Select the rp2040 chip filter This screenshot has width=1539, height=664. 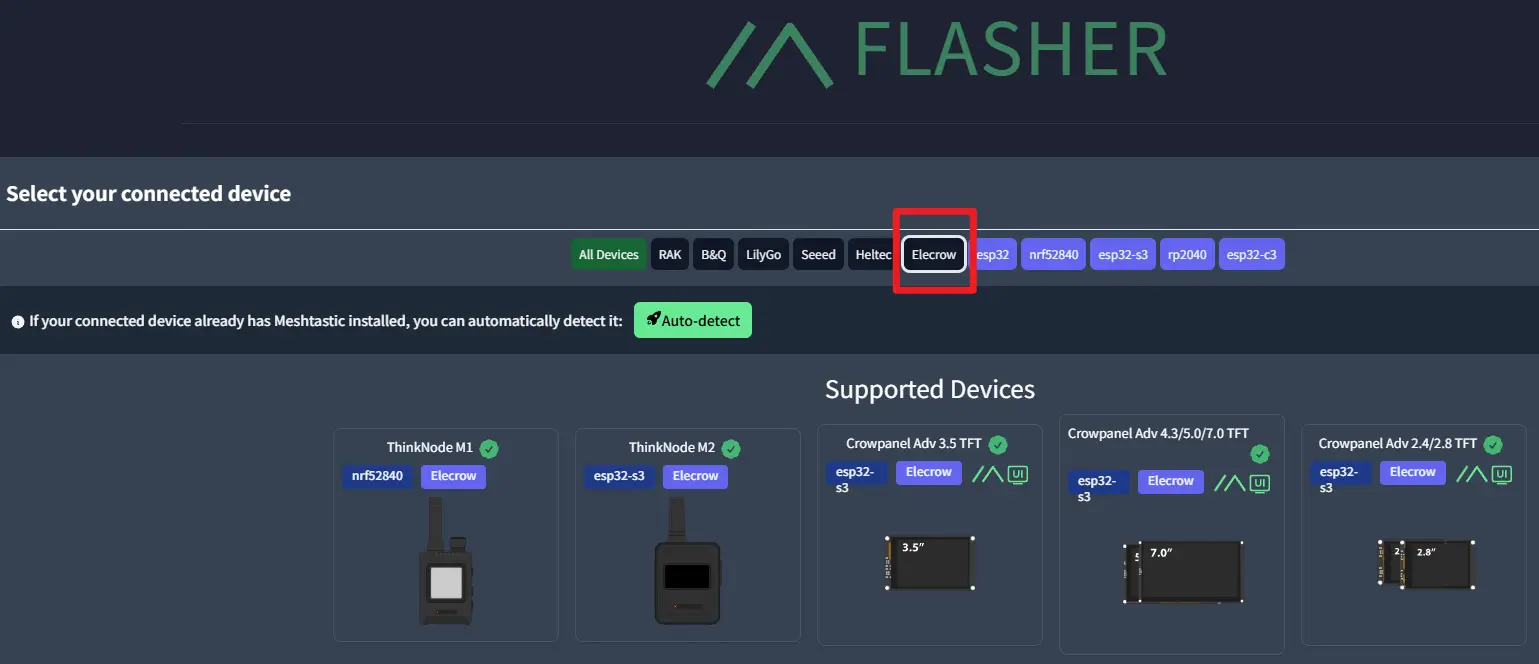[x=1187, y=254]
